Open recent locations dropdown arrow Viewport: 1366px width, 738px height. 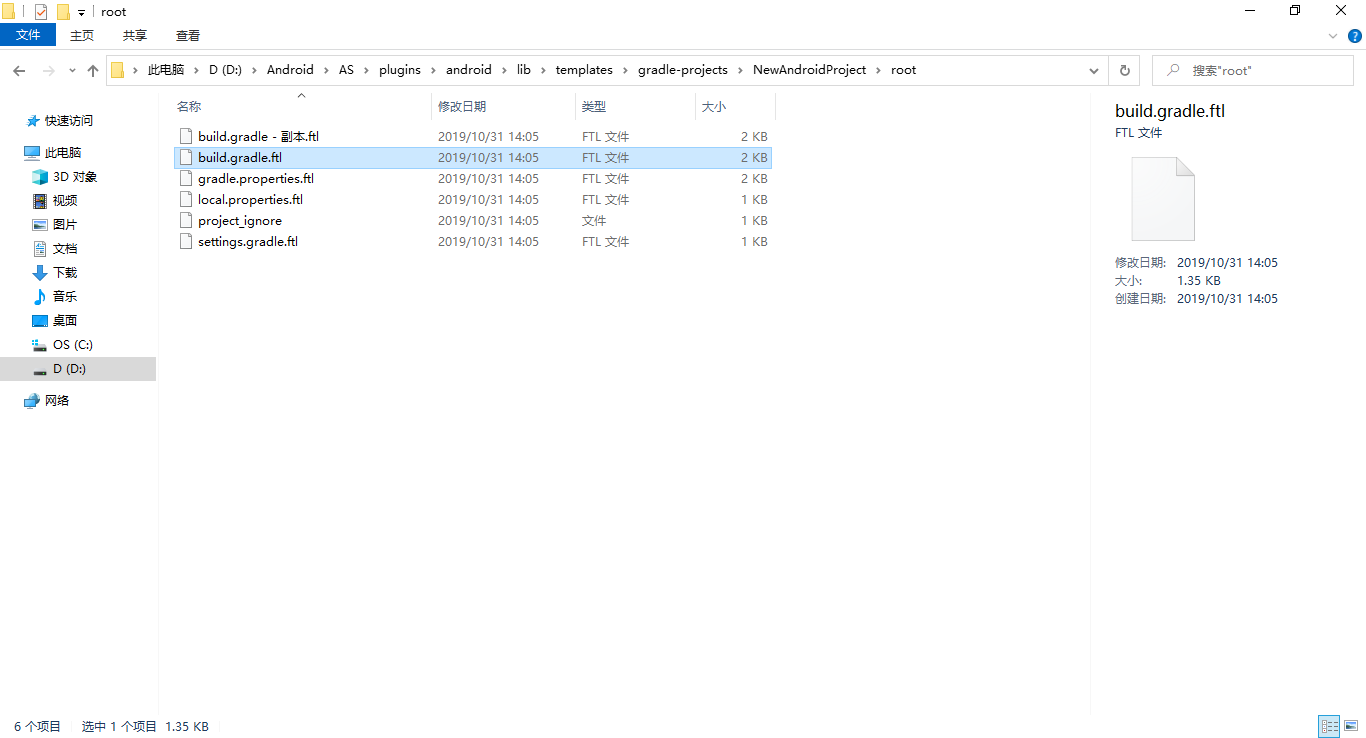click(x=72, y=71)
